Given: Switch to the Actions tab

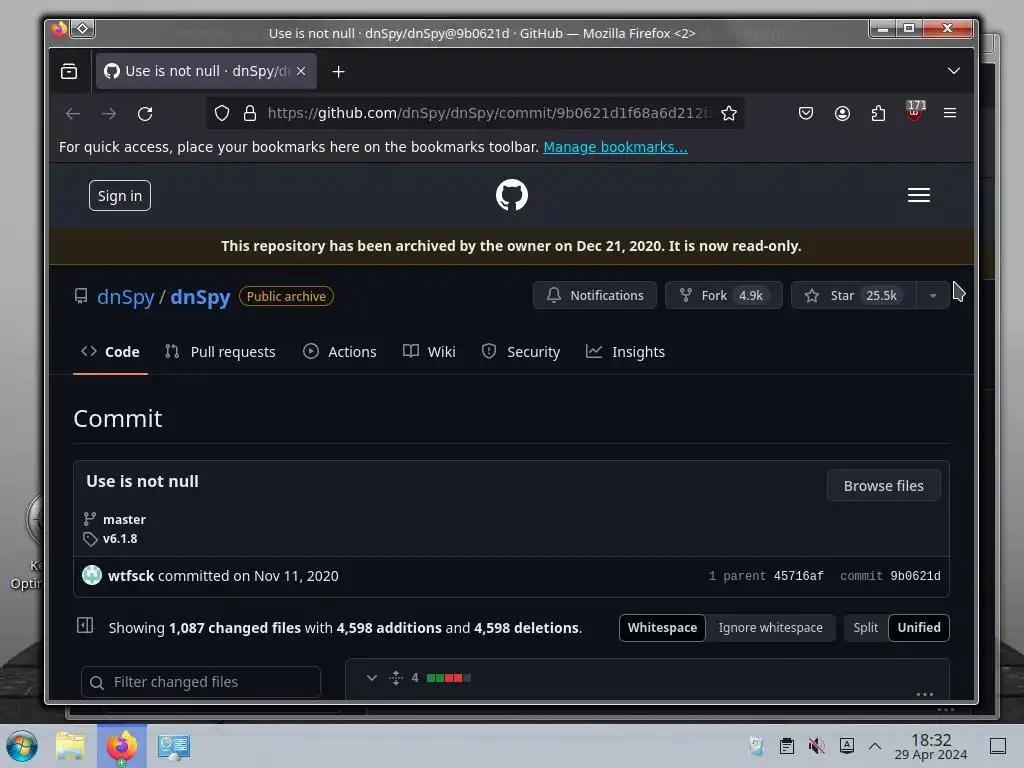Looking at the screenshot, I should pyautogui.click(x=340, y=352).
